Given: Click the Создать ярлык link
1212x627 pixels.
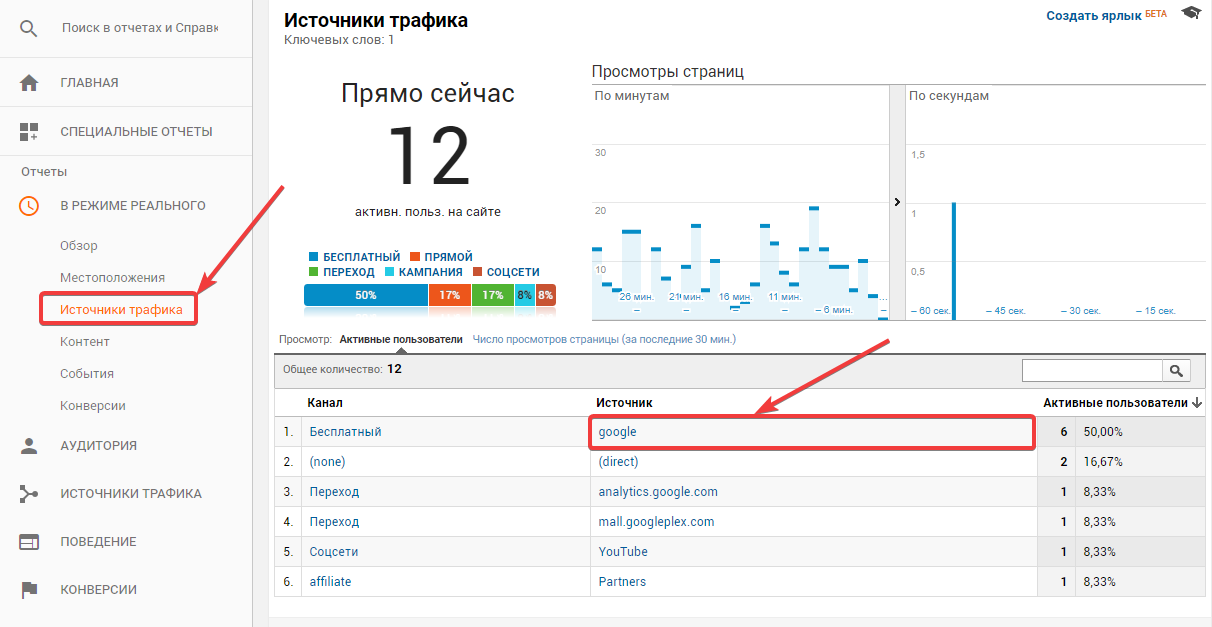Looking at the screenshot, I should (x=1092, y=14).
